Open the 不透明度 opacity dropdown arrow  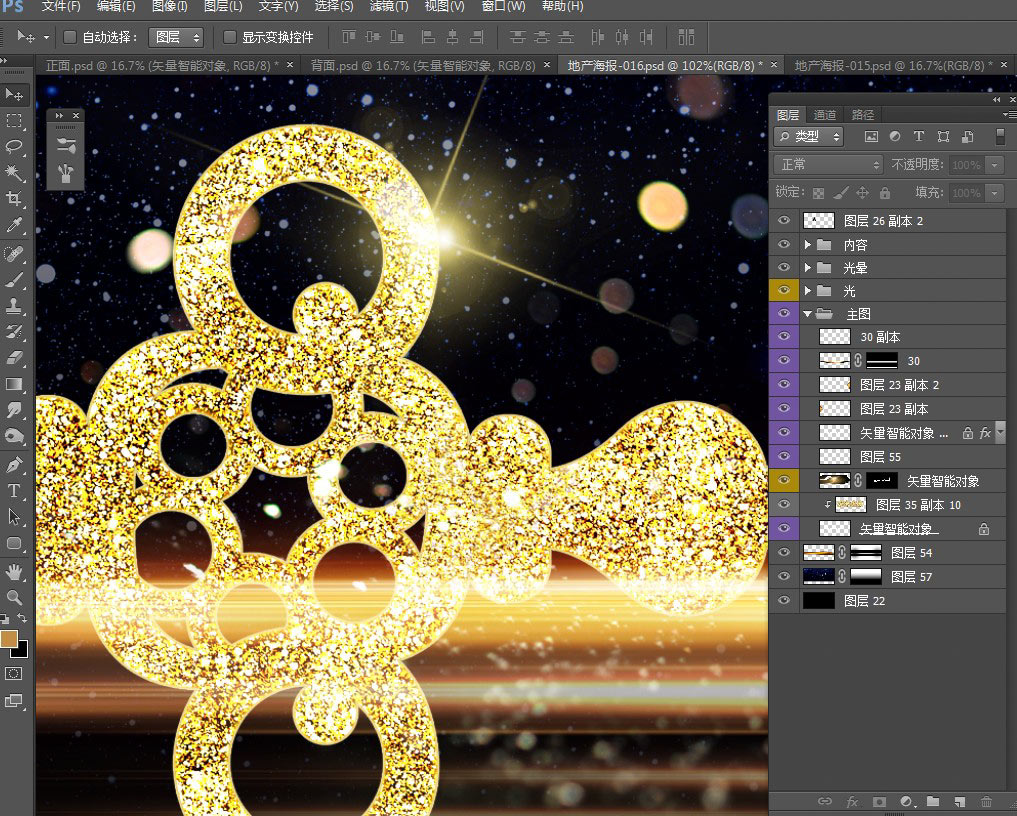pos(994,165)
